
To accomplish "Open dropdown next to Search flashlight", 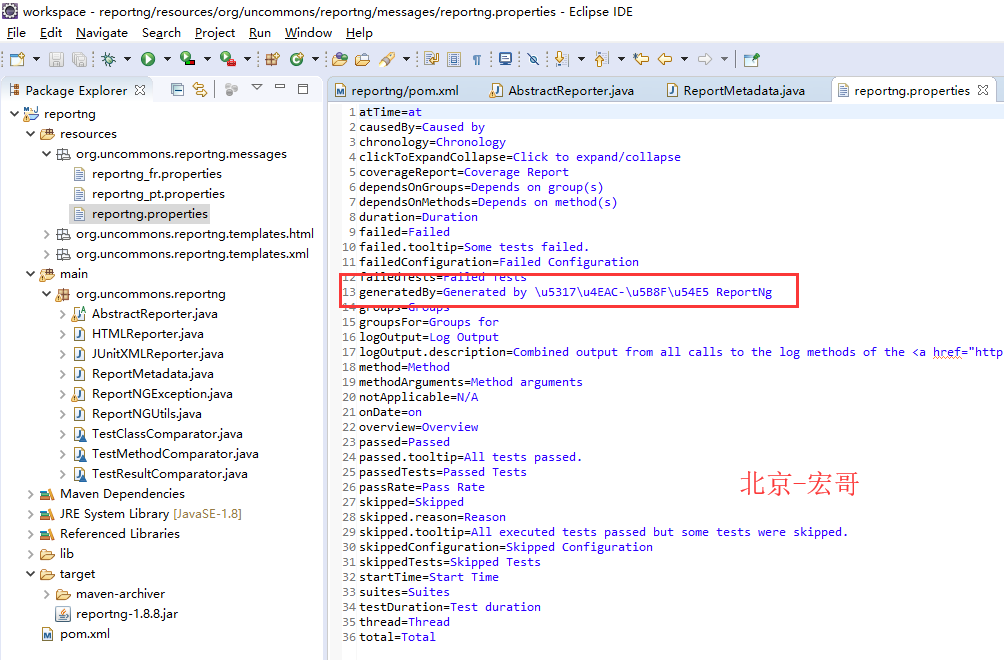I will coord(406,60).
